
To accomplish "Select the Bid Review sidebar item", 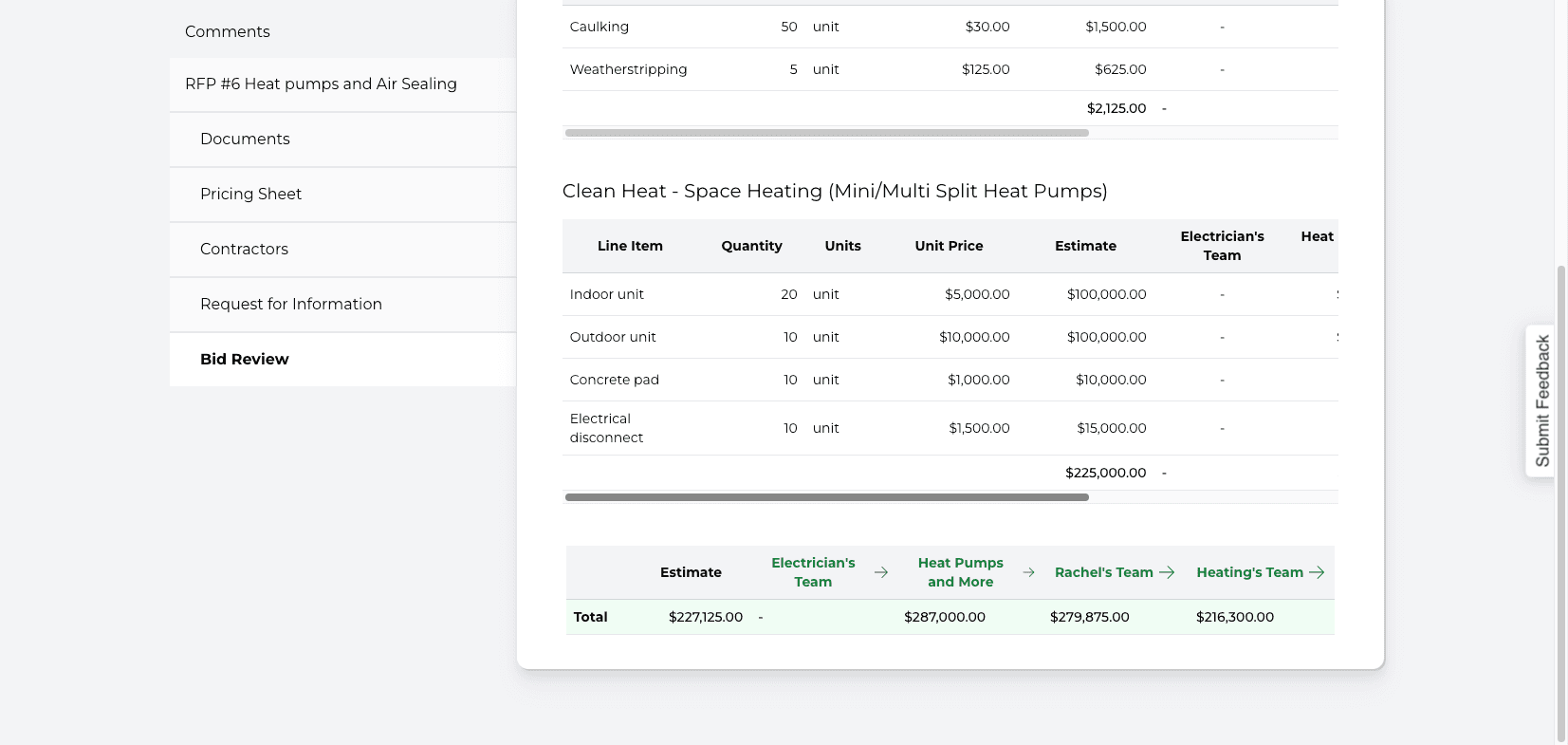I will pyautogui.click(x=342, y=360).
